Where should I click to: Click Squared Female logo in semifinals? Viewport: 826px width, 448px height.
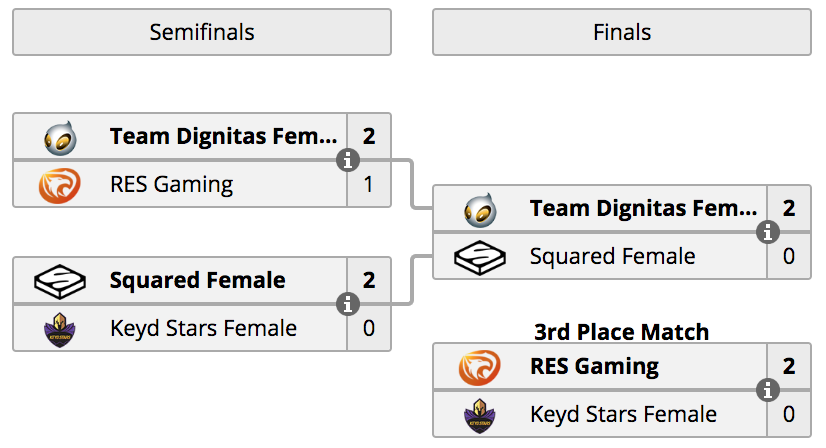(60, 281)
